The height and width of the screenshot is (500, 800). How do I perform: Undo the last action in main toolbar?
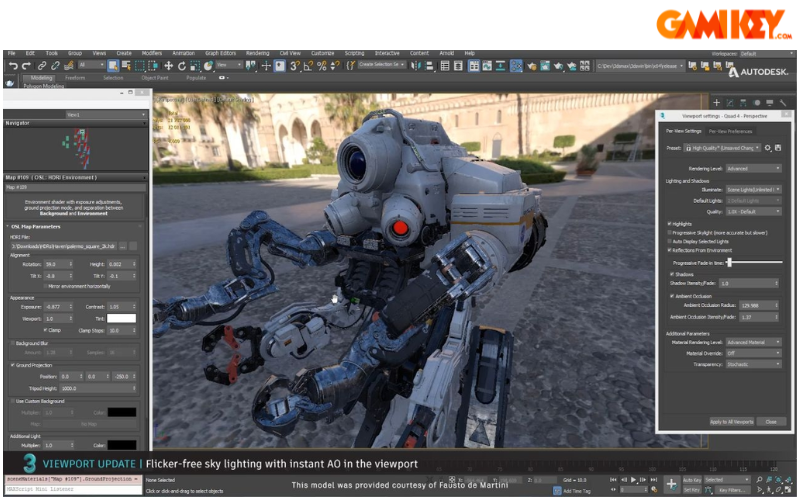tap(13, 66)
